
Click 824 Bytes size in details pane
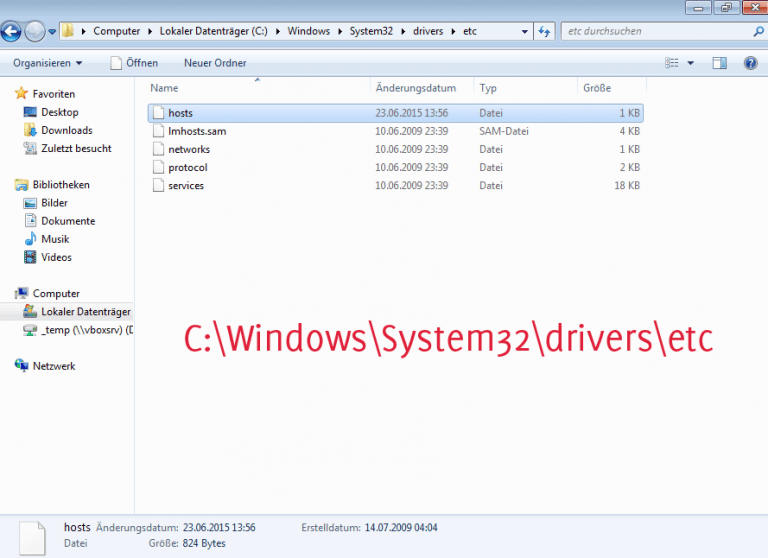pos(204,543)
